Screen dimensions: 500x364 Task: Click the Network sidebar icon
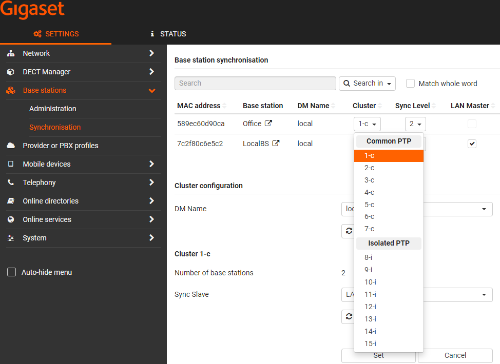pyautogui.click(x=11, y=53)
